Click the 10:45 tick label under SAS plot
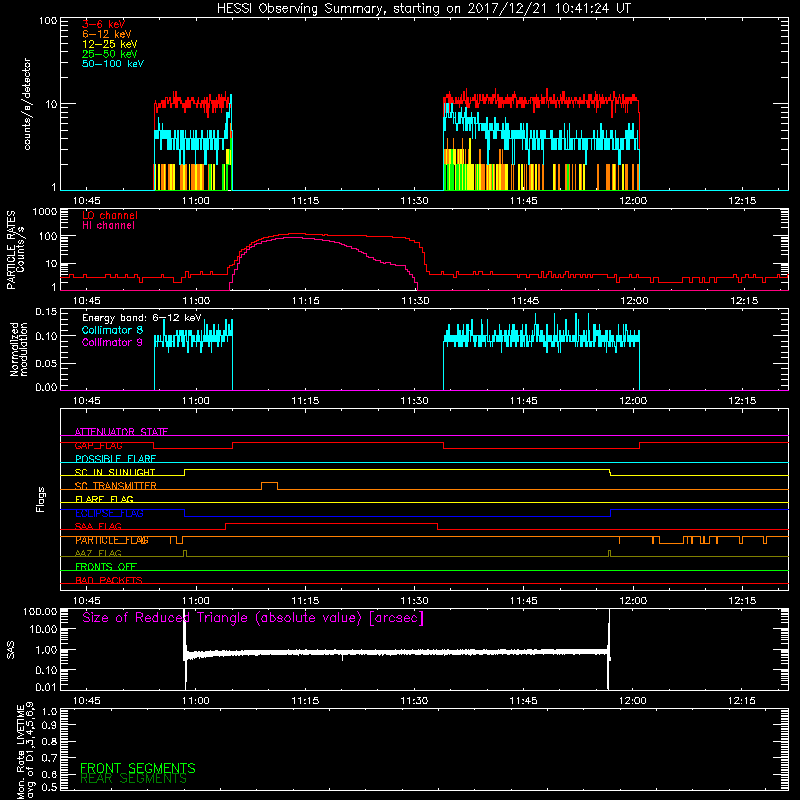The width and height of the screenshot is (800, 800). click(87, 701)
